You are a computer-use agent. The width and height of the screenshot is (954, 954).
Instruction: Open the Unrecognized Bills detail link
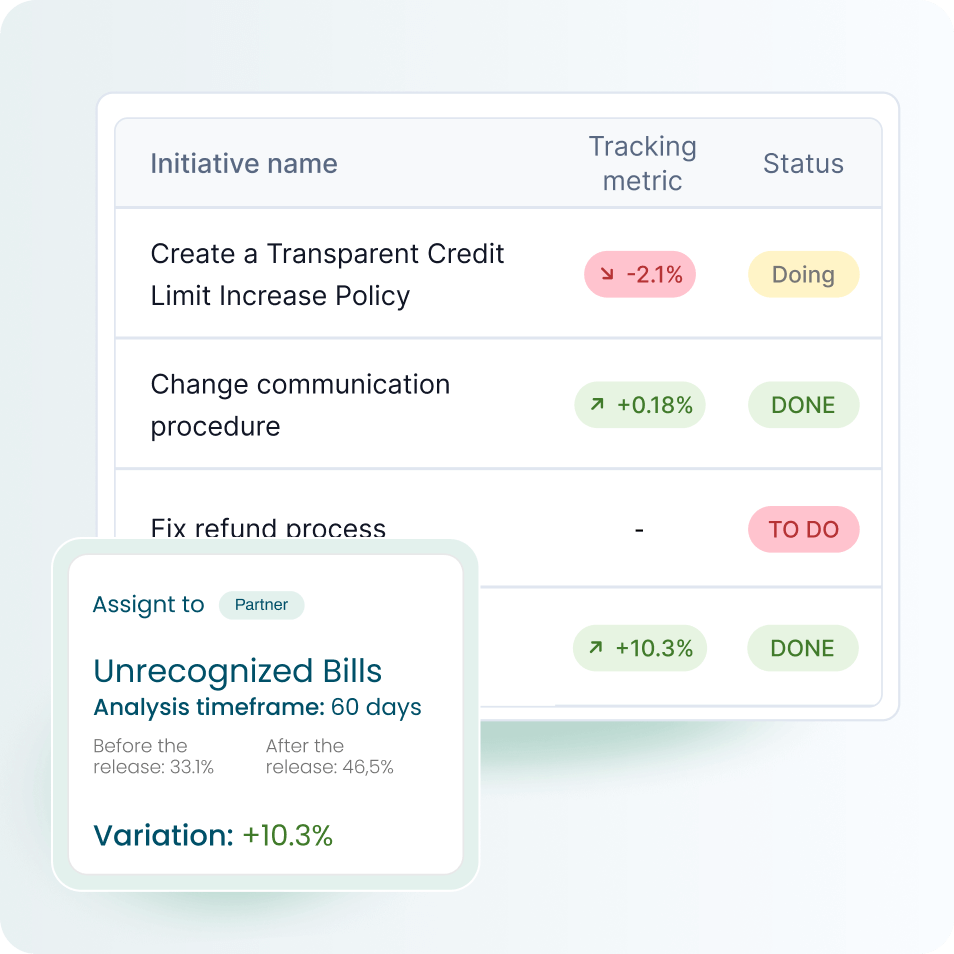pyautogui.click(x=236, y=671)
